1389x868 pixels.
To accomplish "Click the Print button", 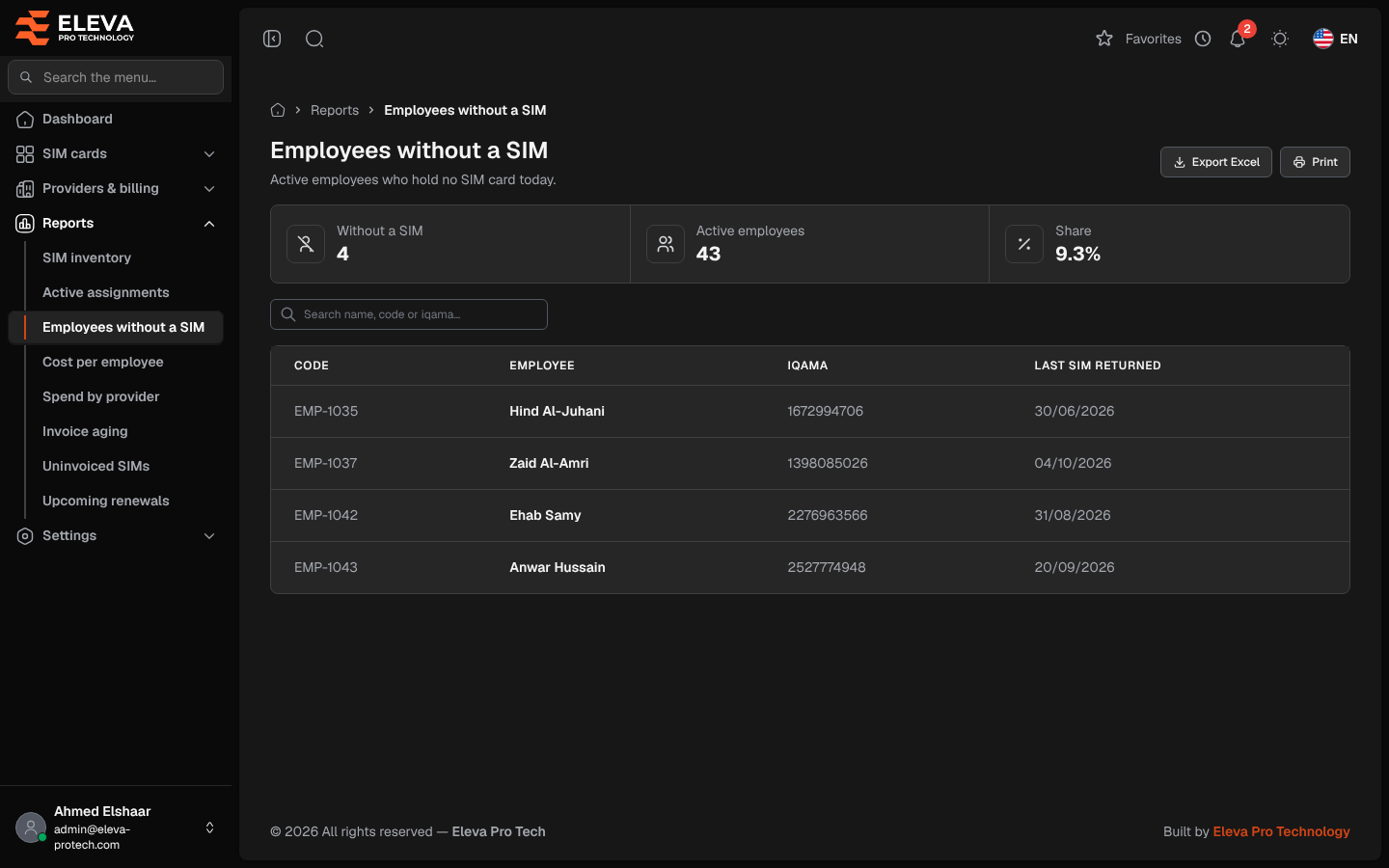I will [1315, 162].
